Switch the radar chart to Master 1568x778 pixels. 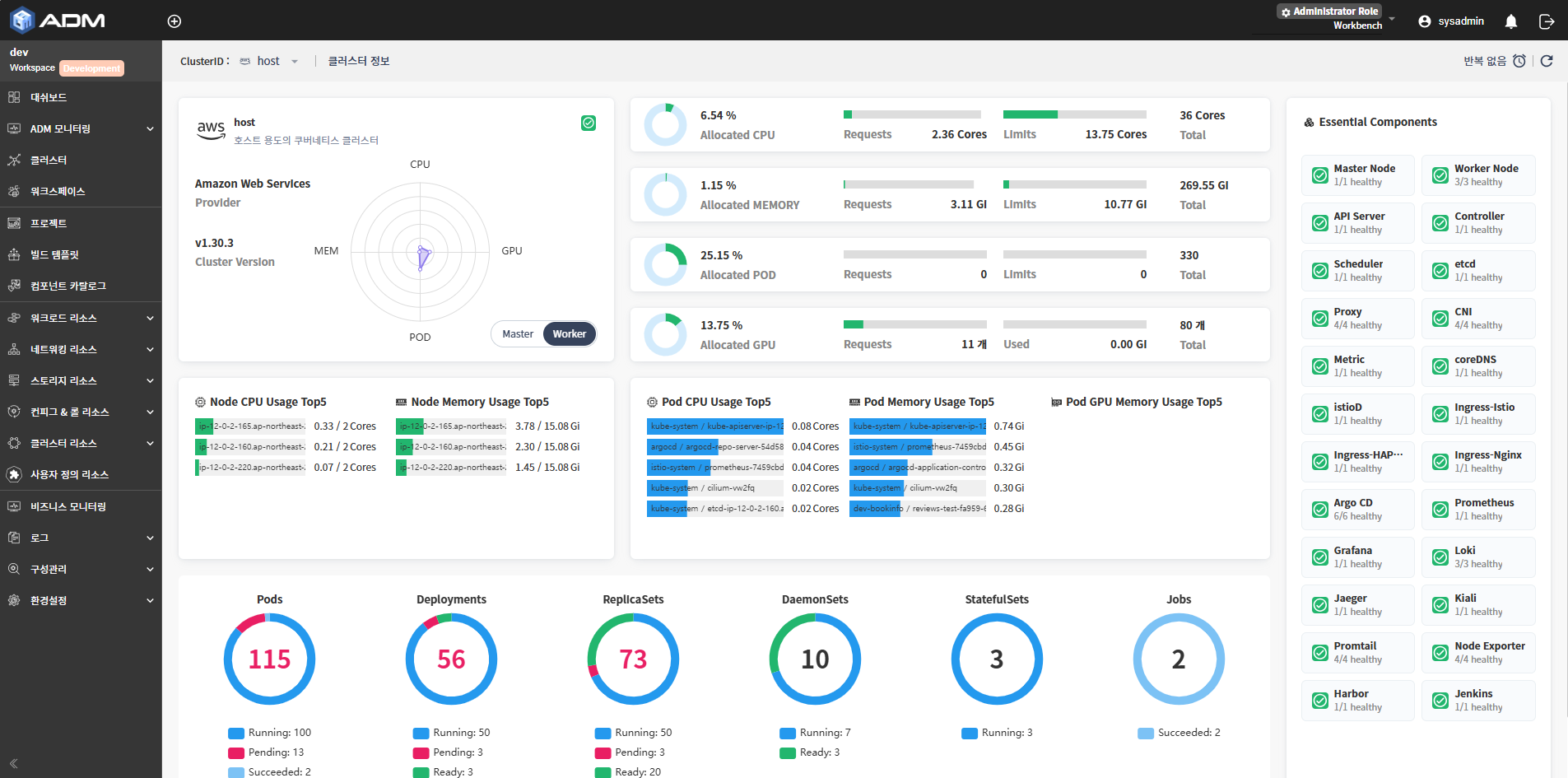(518, 333)
